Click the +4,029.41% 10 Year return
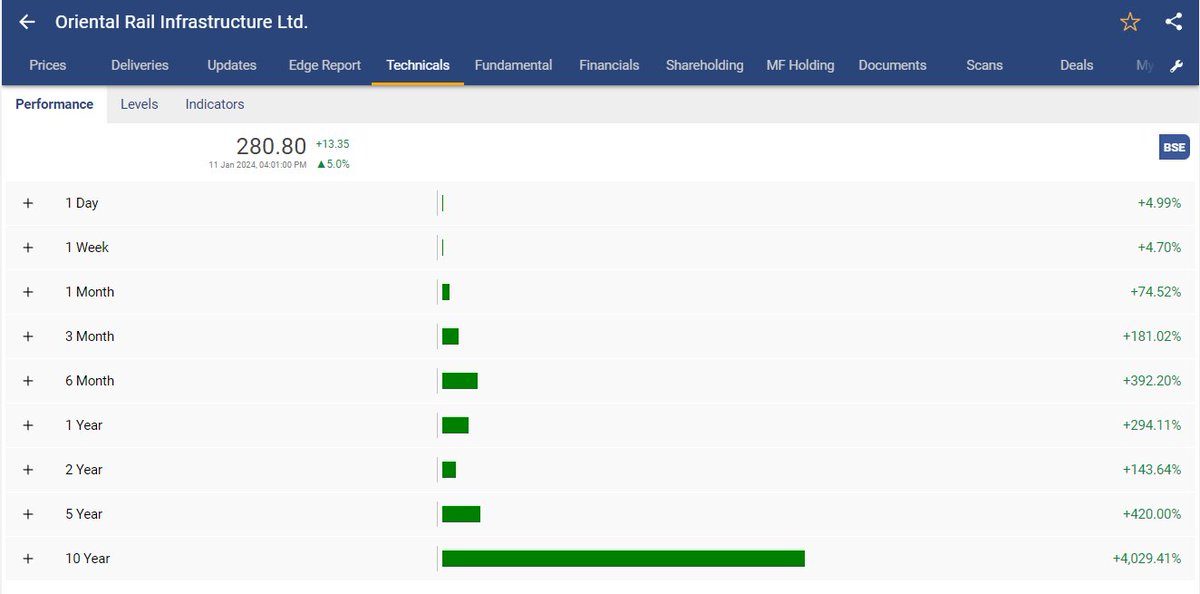This screenshot has height=594, width=1200. (x=1147, y=558)
